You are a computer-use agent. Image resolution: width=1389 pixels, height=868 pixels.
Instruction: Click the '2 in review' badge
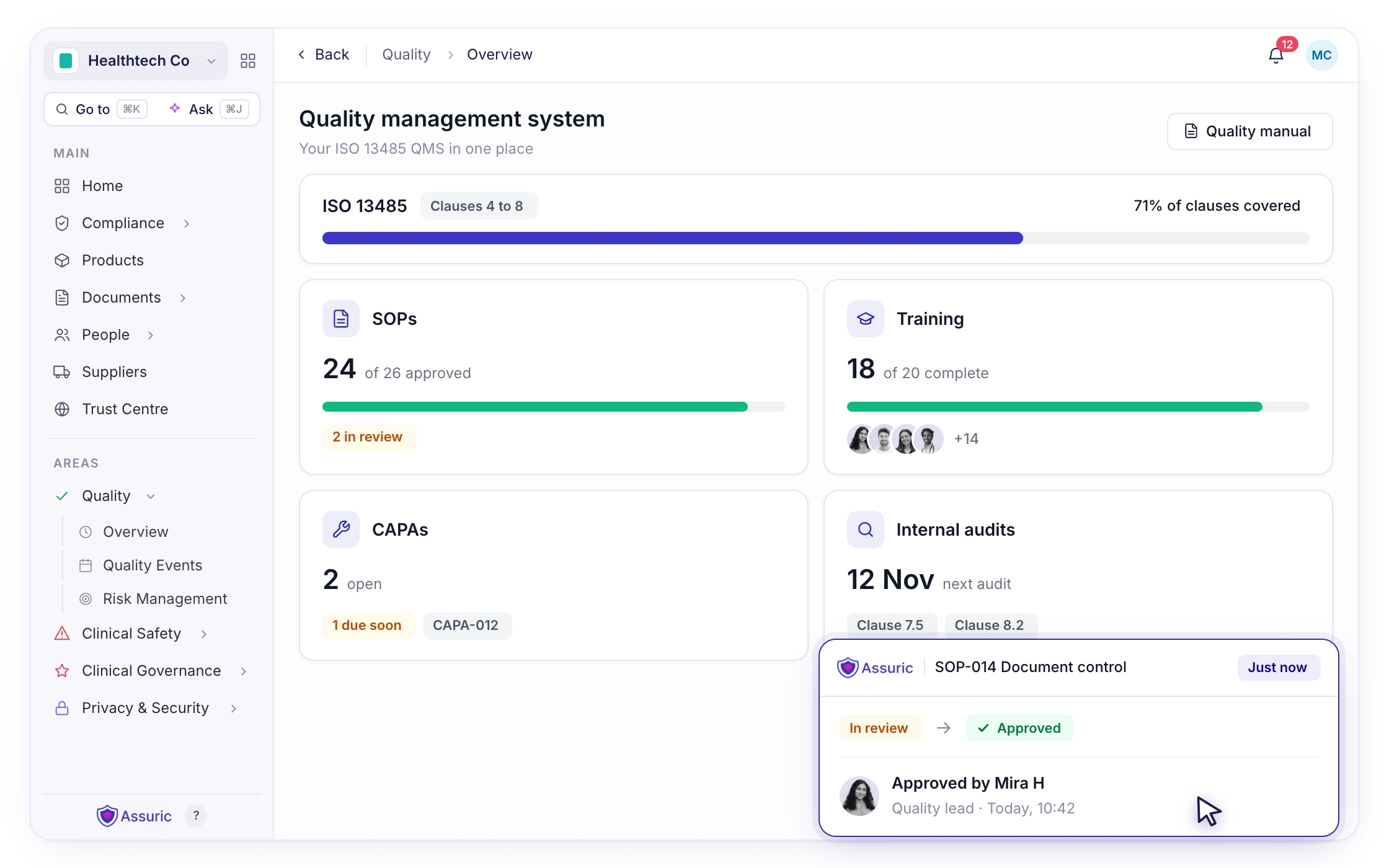[x=368, y=437]
